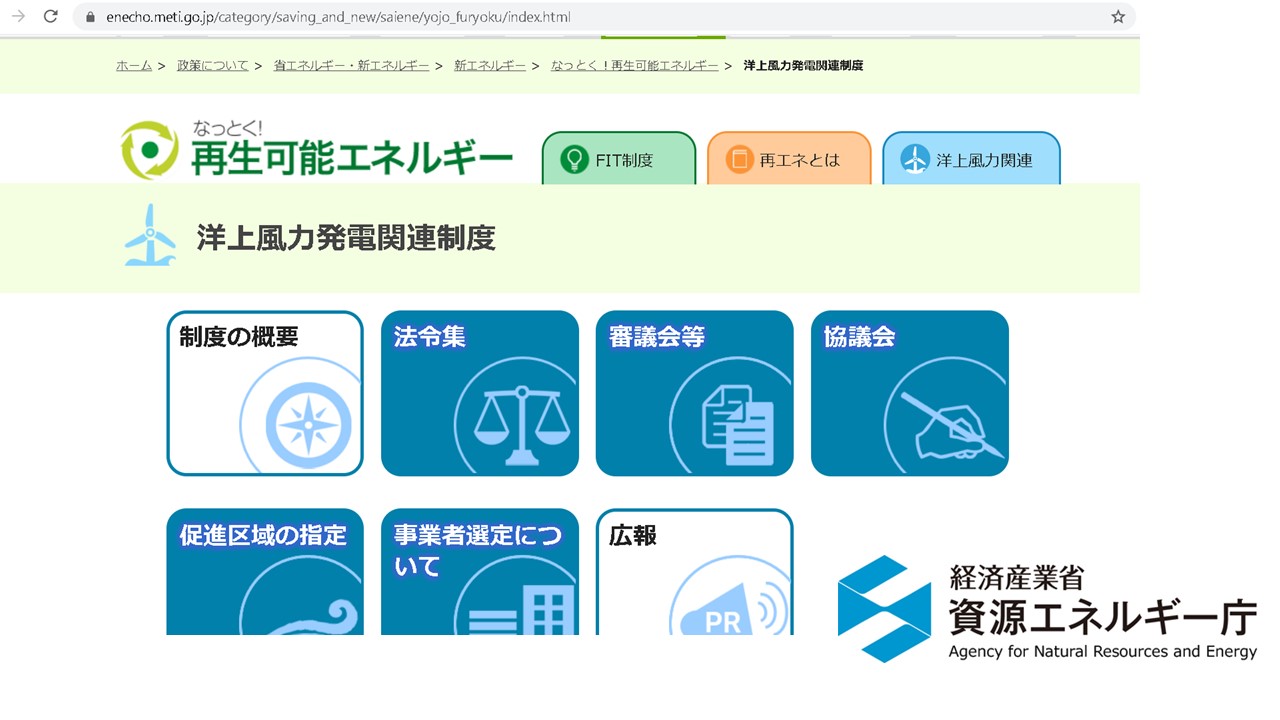
Task: Click the building icon in 事業者選定について
Action: 522,610
